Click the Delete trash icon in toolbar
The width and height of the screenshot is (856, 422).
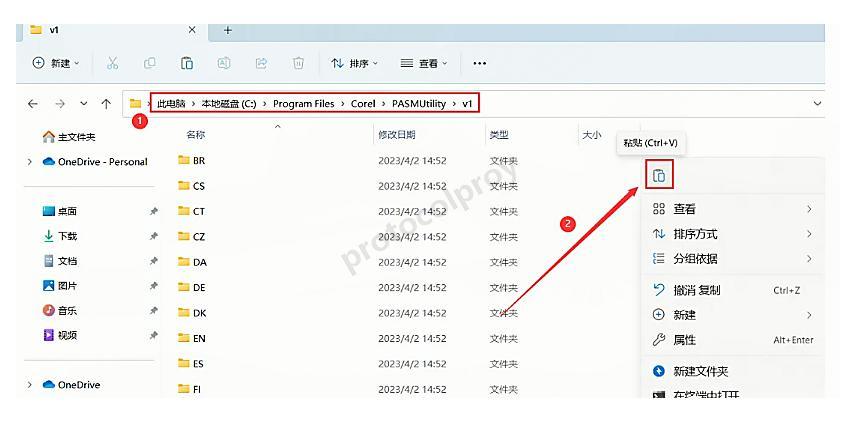pyautogui.click(x=298, y=63)
